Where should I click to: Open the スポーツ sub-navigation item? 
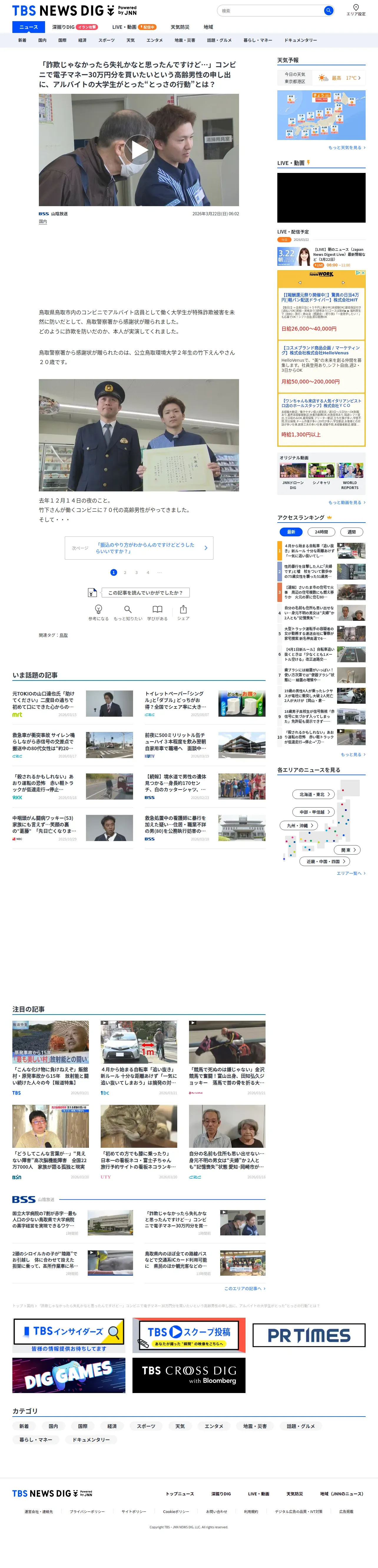click(106, 40)
